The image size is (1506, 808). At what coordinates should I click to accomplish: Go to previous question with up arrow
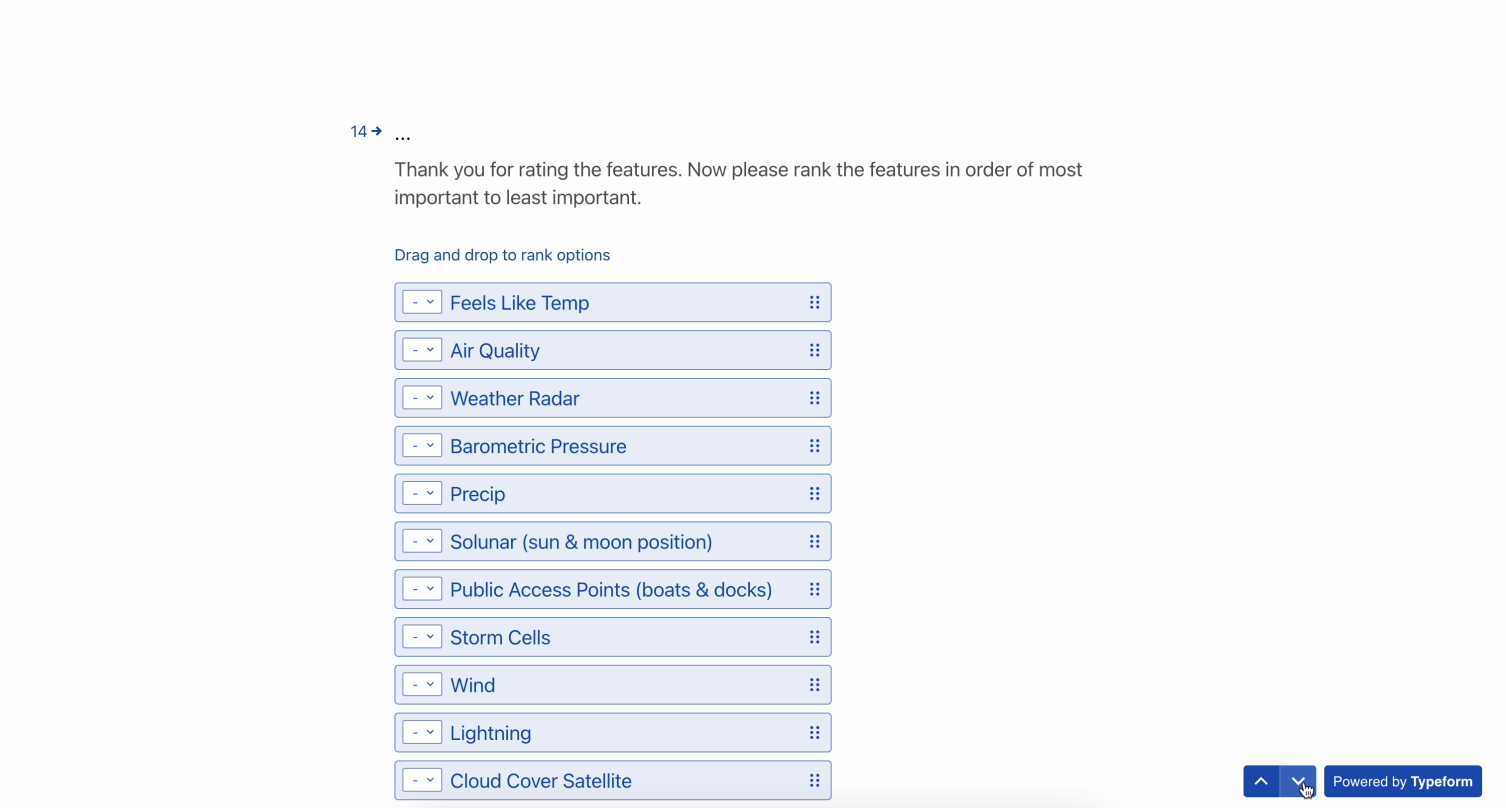click(x=1261, y=782)
